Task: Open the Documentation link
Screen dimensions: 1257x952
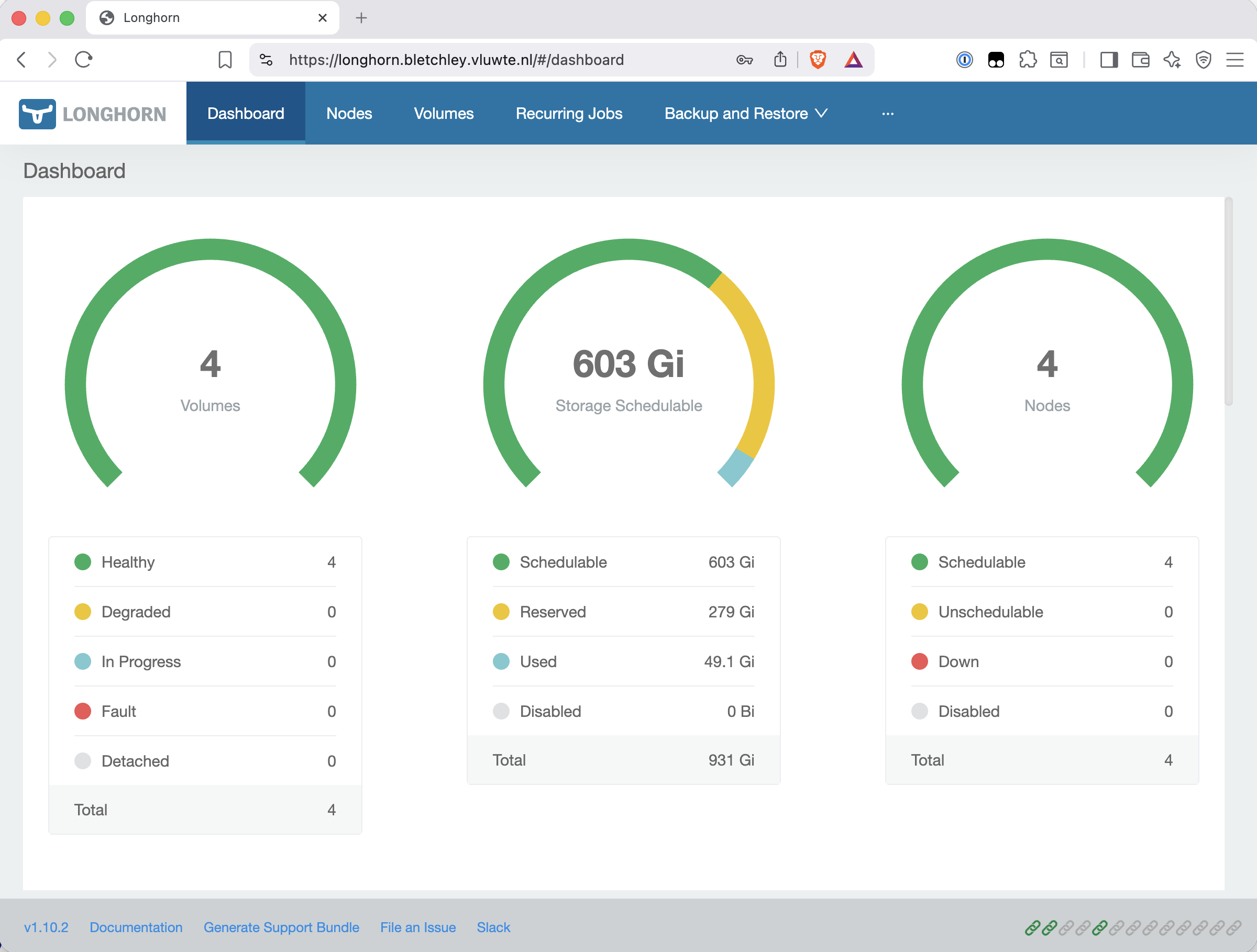Action: click(136, 926)
